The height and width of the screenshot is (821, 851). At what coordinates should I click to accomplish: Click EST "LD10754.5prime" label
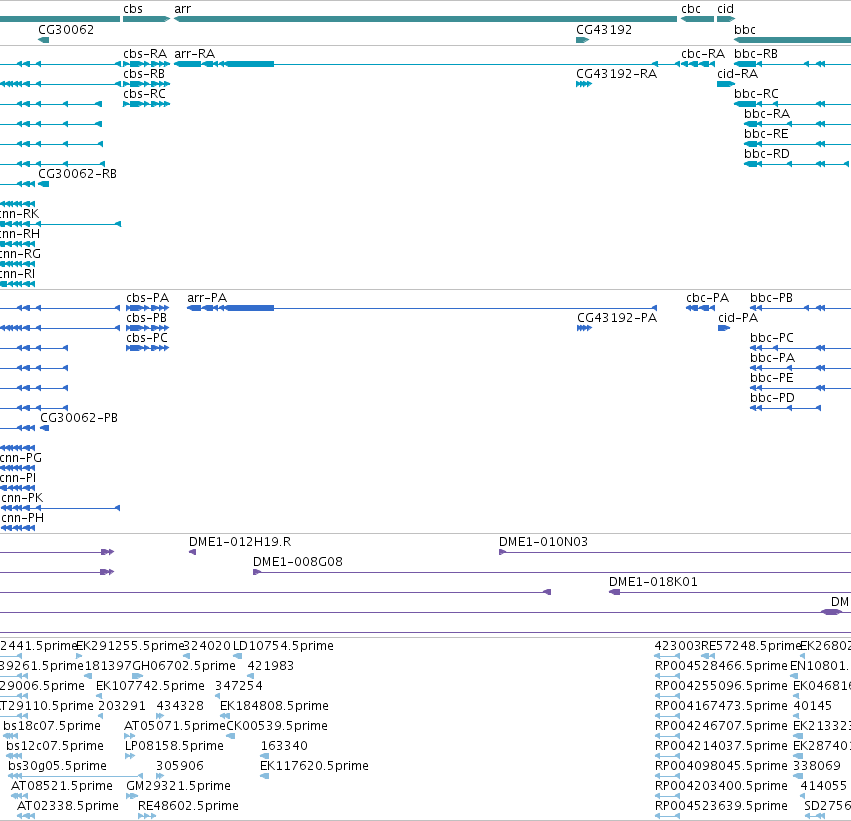click(283, 646)
